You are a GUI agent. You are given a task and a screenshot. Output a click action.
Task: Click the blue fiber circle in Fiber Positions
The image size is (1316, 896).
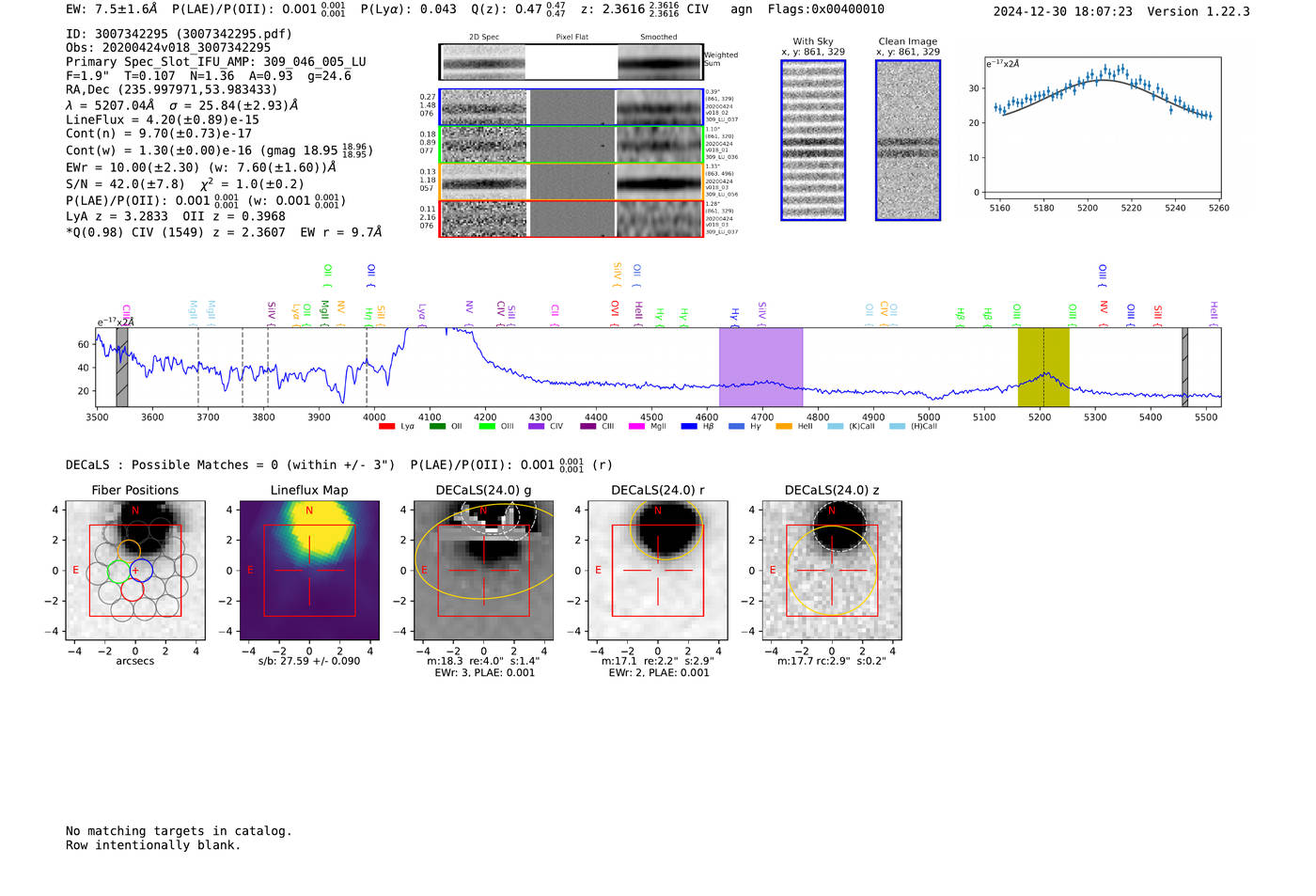click(x=141, y=570)
